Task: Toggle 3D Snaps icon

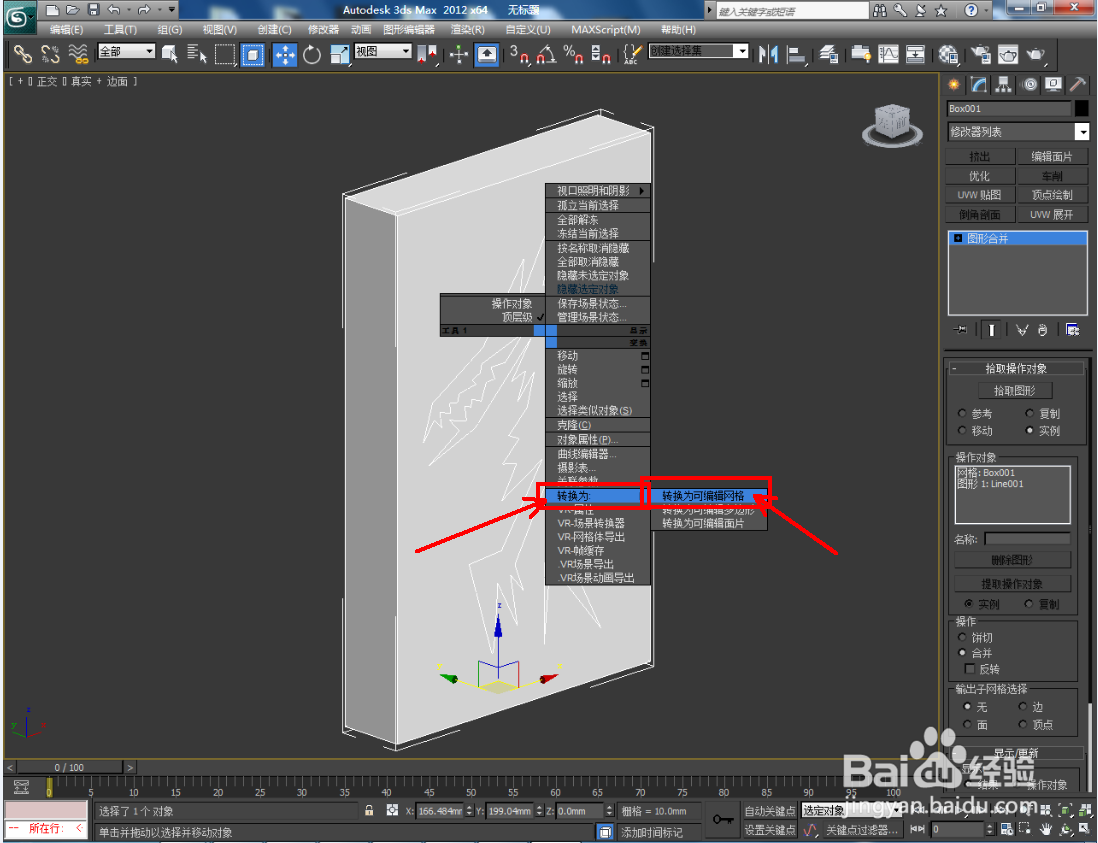Action: [x=518, y=54]
